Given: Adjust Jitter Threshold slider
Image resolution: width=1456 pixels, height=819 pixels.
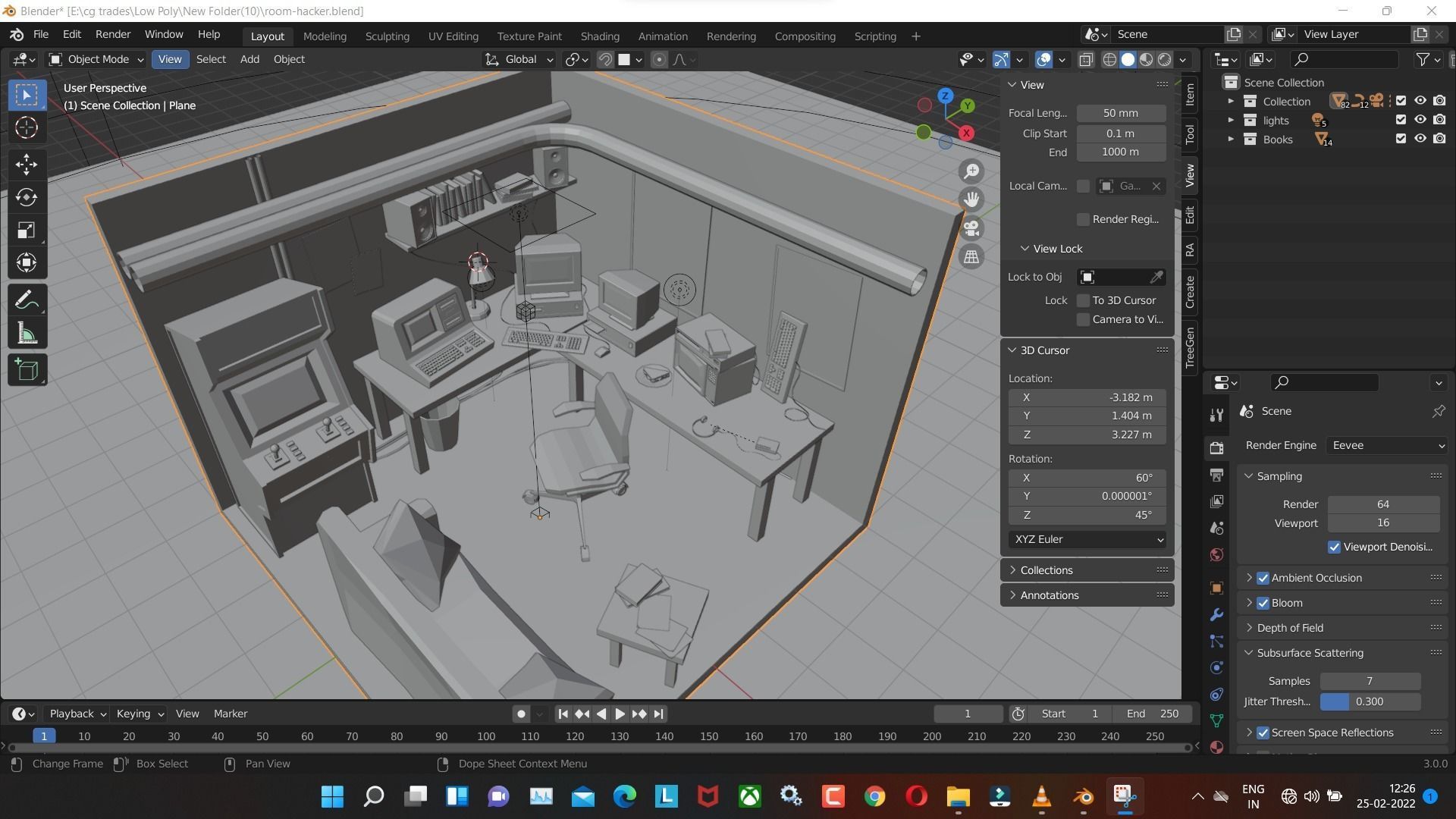Looking at the screenshot, I should 1370,701.
